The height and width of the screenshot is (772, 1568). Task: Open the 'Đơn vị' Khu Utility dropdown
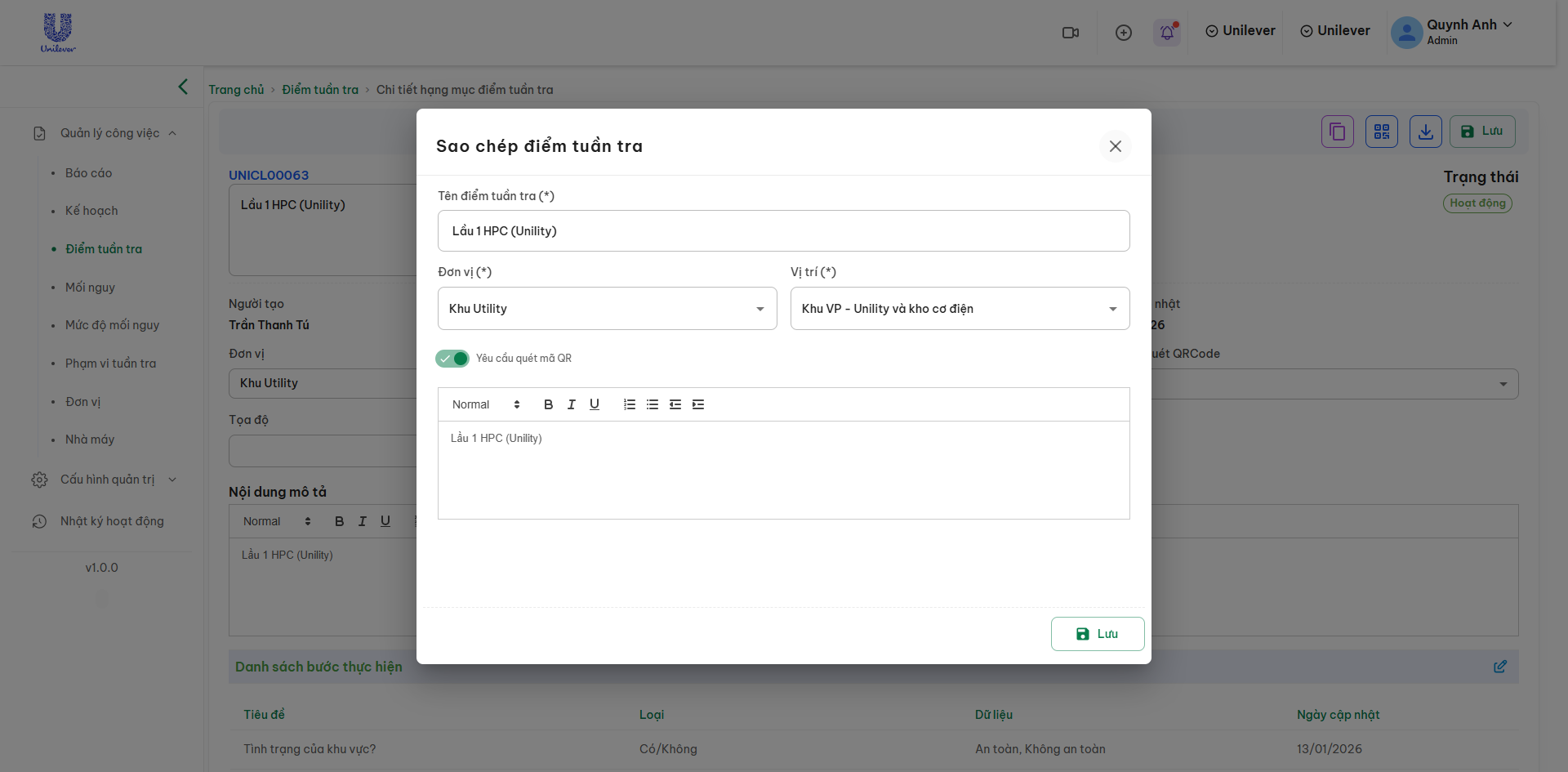click(x=607, y=309)
